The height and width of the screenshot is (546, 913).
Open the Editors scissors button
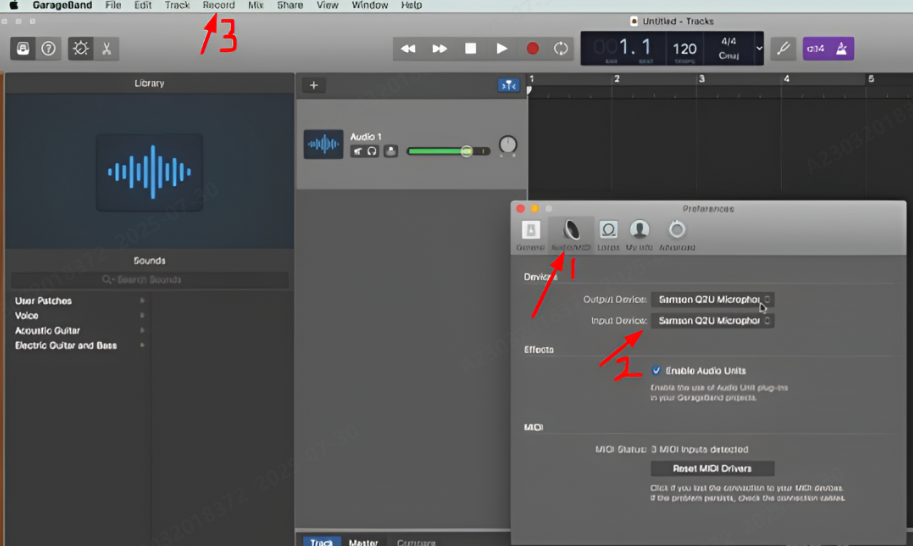pyautogui.click(x=107, y=48)
